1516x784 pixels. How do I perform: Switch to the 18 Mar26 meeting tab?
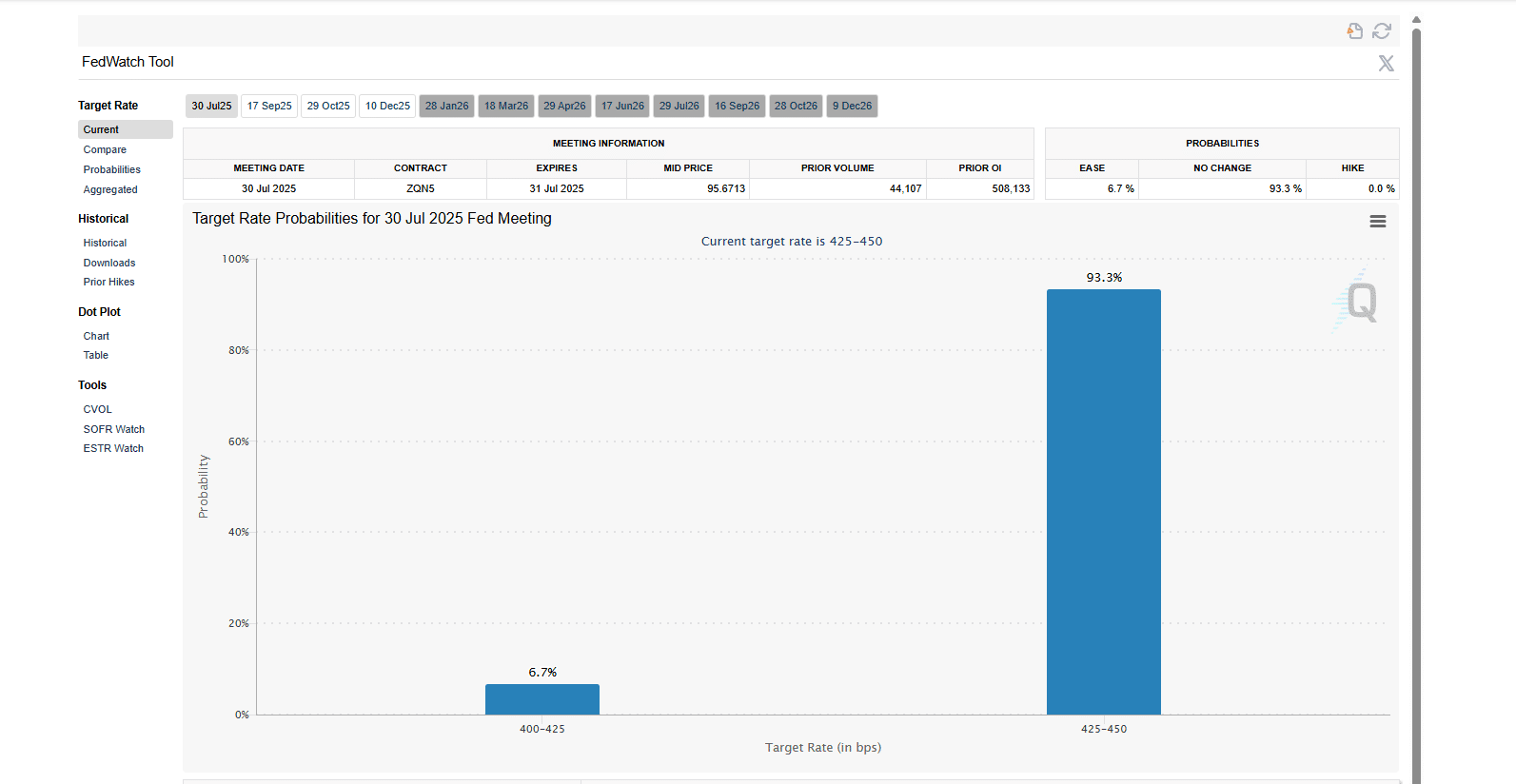(x=506, y=106)
